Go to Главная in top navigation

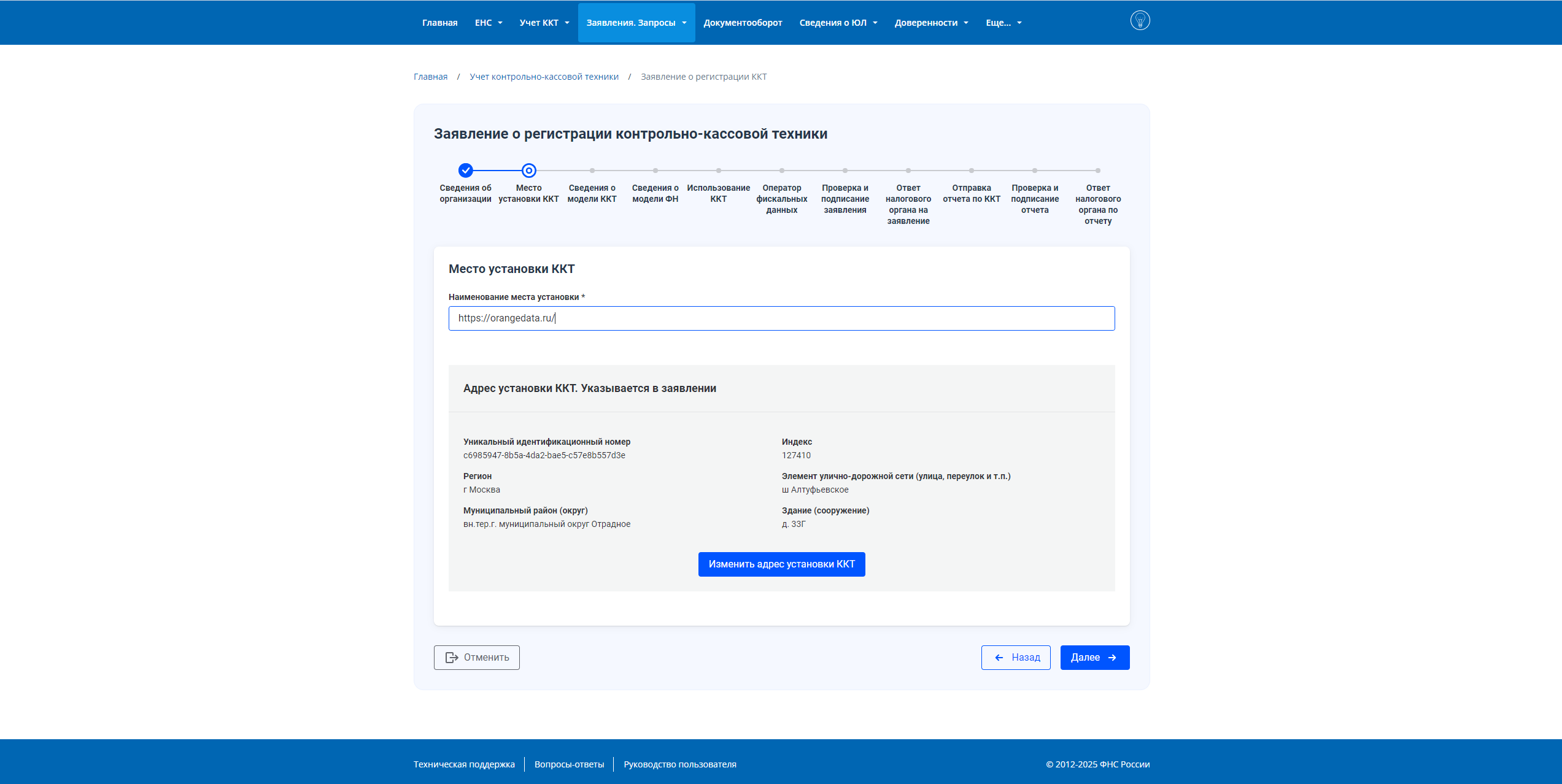pyautogui.click(x=439, y=23)
